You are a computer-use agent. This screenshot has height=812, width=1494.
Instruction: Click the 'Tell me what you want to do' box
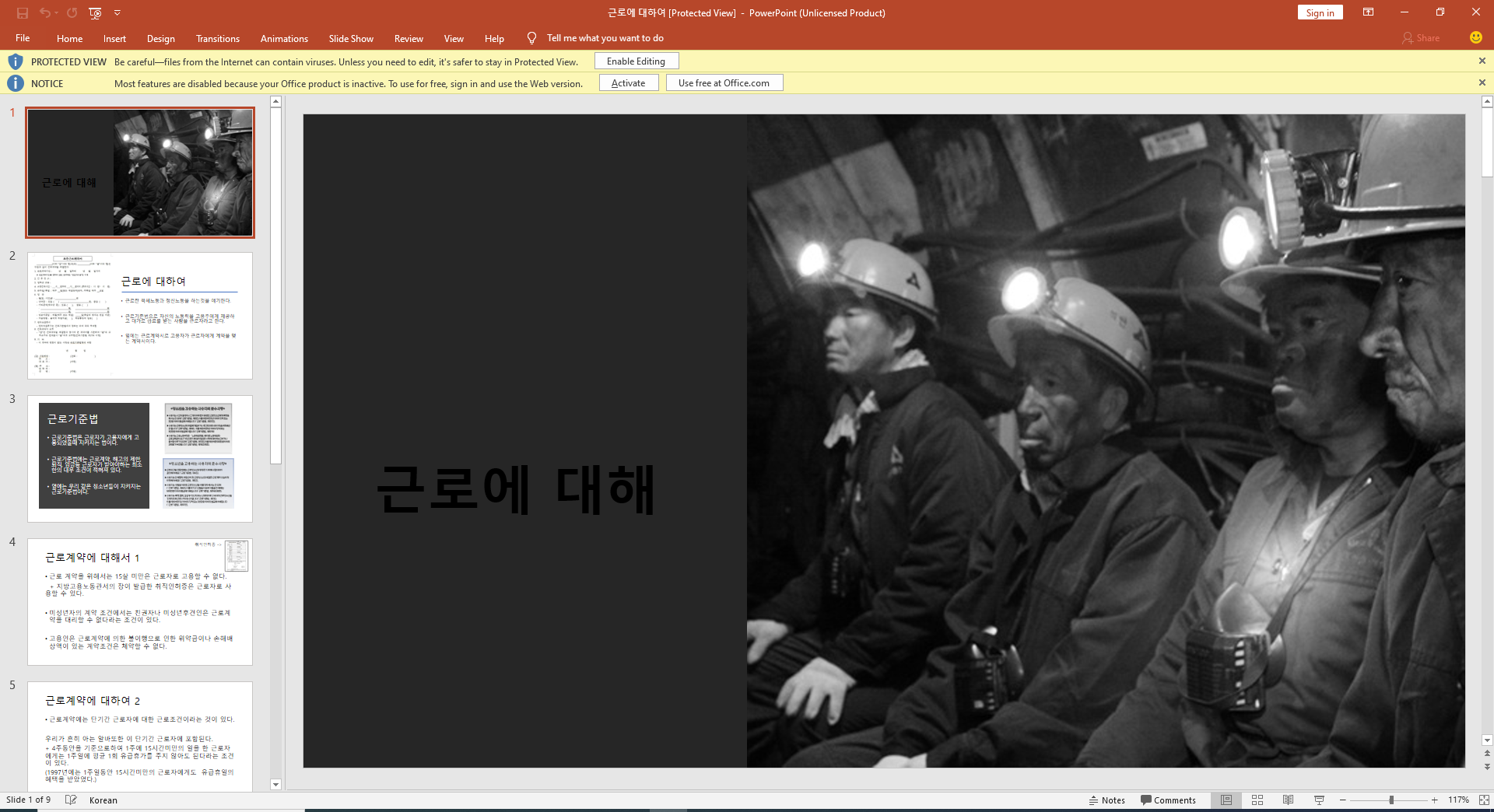coord(605,38)
